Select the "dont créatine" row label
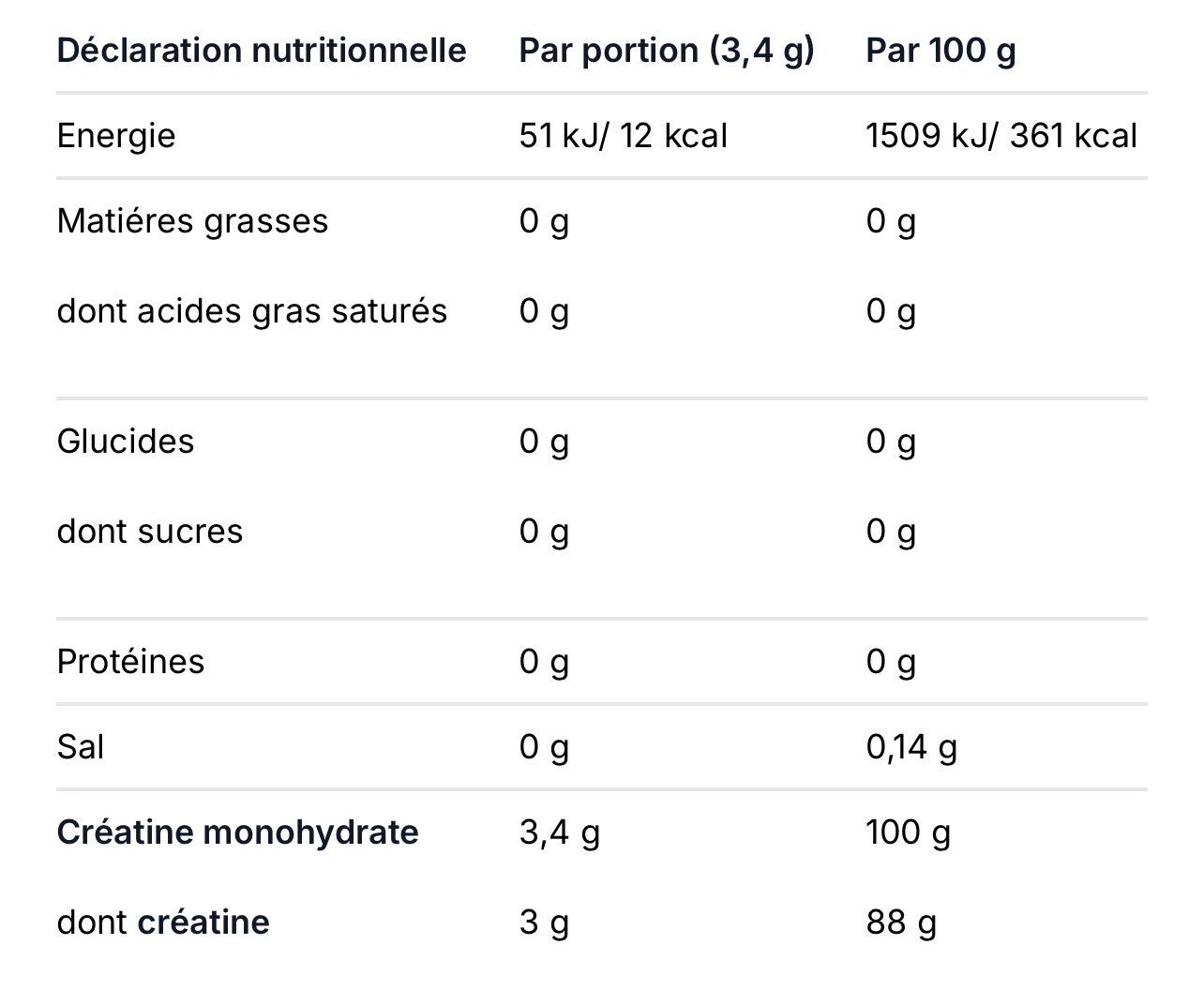1204x1005 pixels. tap(163, 922)
